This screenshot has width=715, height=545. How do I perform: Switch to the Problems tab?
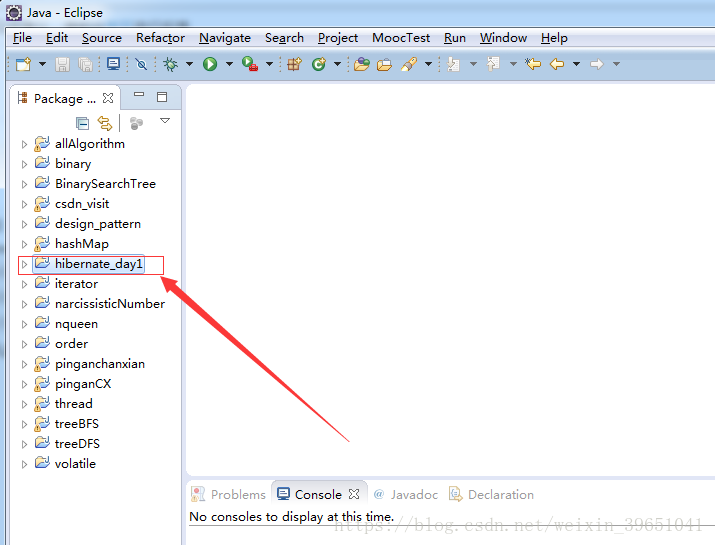[x=228, y=494]
